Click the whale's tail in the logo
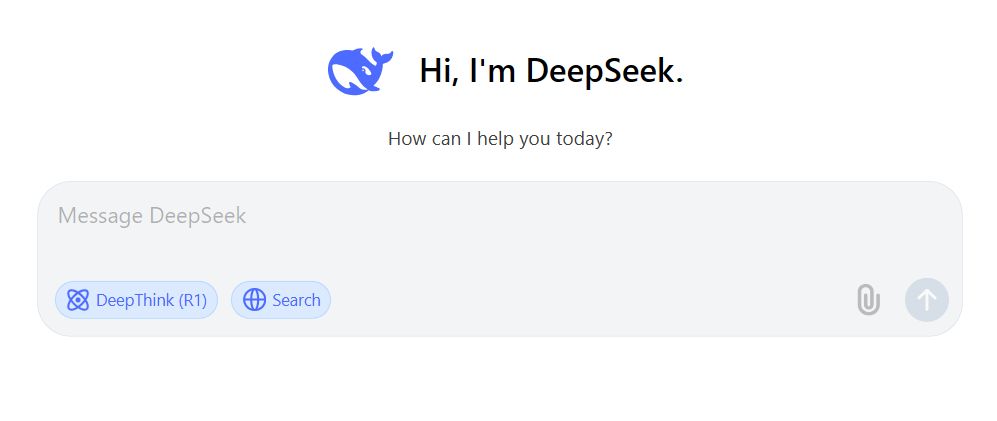 pos(382,57)
